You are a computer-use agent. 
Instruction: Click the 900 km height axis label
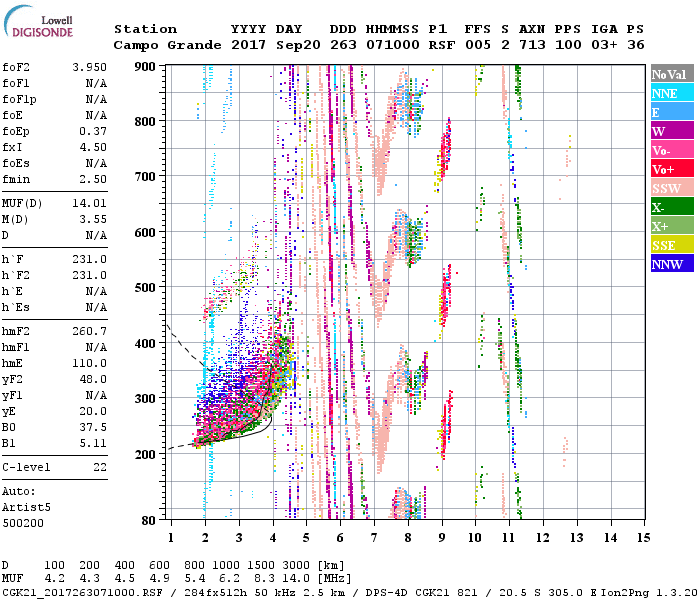(145, 67)
